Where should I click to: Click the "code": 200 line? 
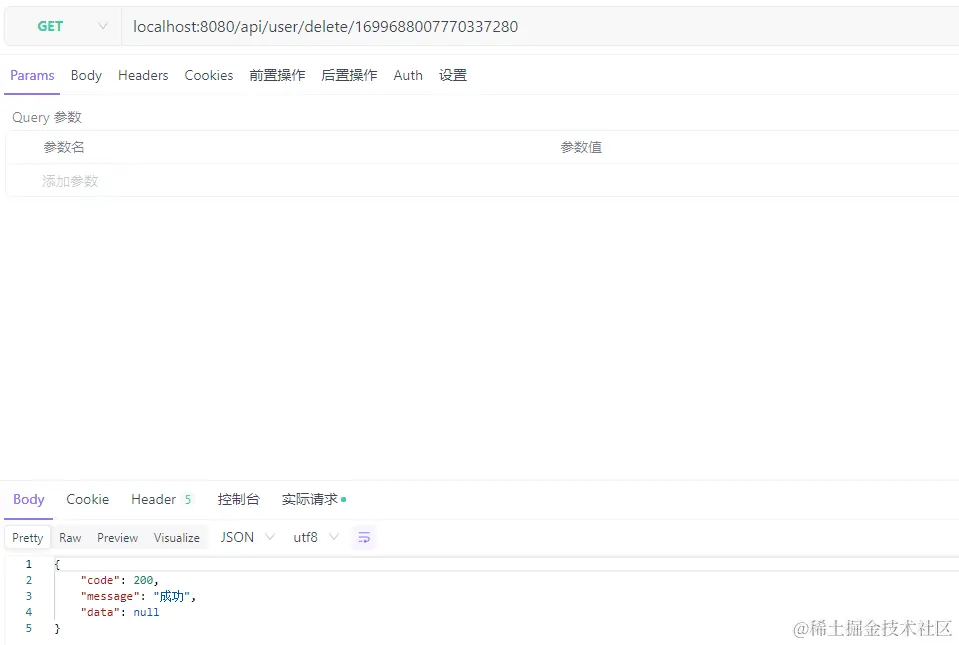coord(119,580)
